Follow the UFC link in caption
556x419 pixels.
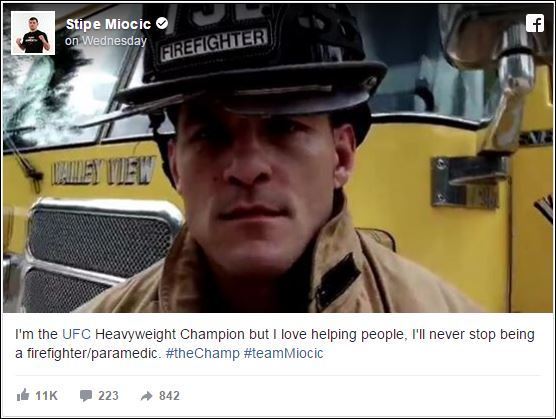(x=76, y=334)
